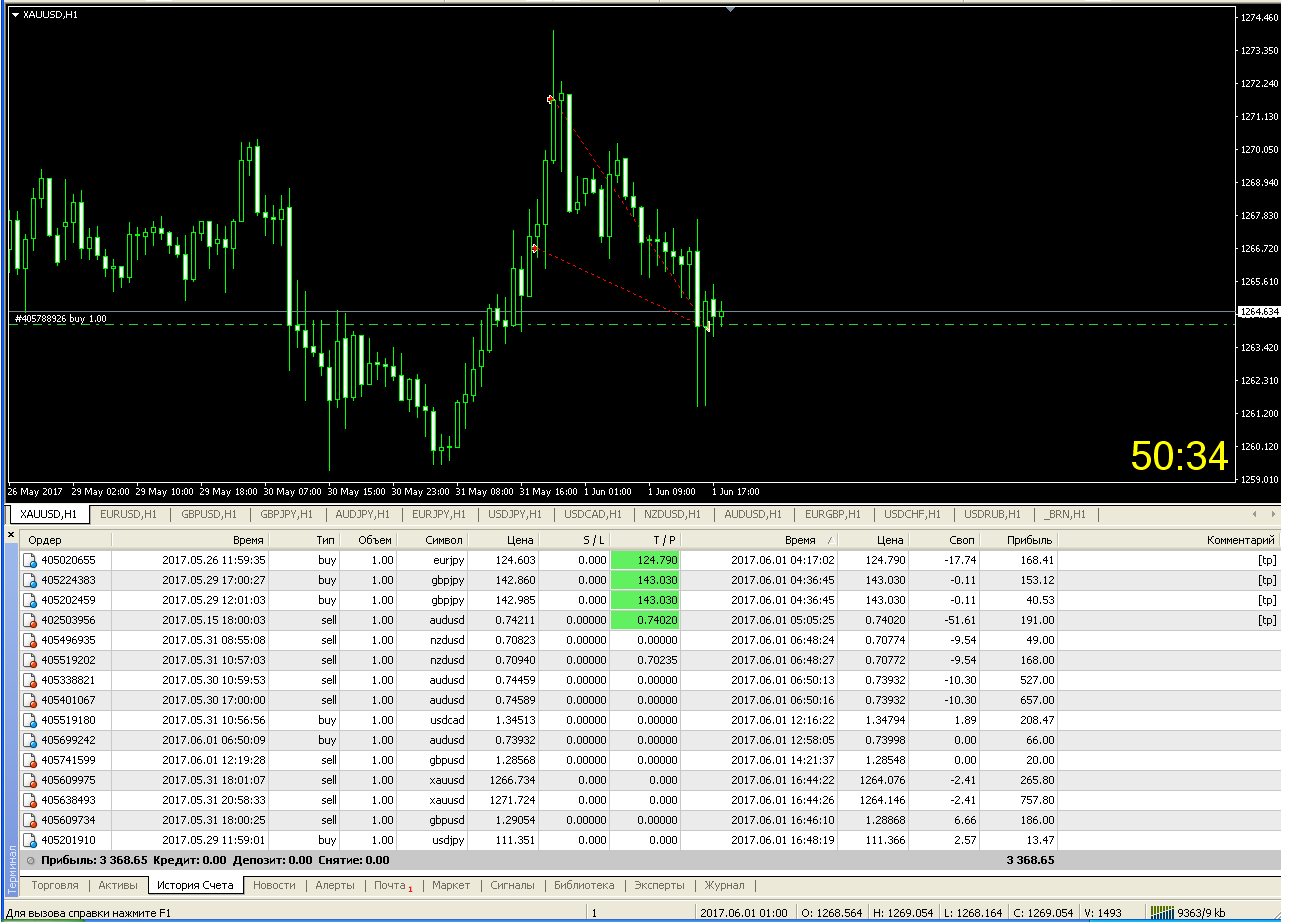Open the Почта mailbox tab
1289x922 pixels.
[x=393, y=885]
